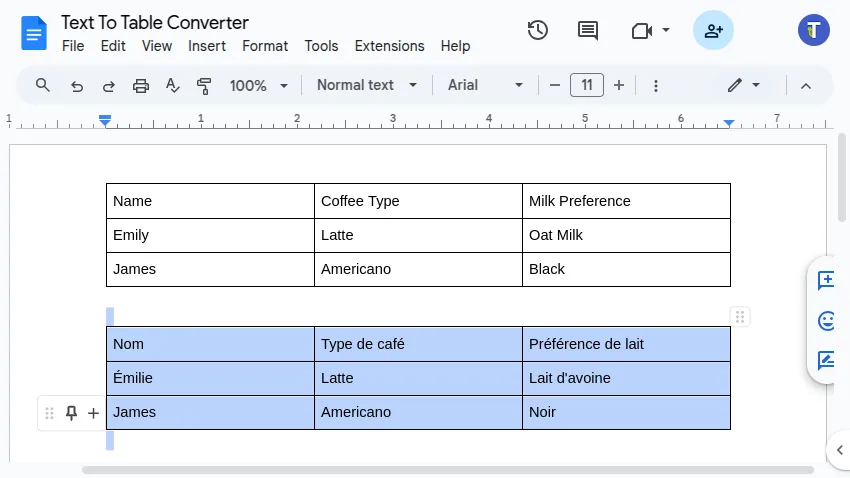The image size is (850, 478).
Task: Click the spelling and grammar check icon
Action: pyautogui.click(x=173, y=86)
